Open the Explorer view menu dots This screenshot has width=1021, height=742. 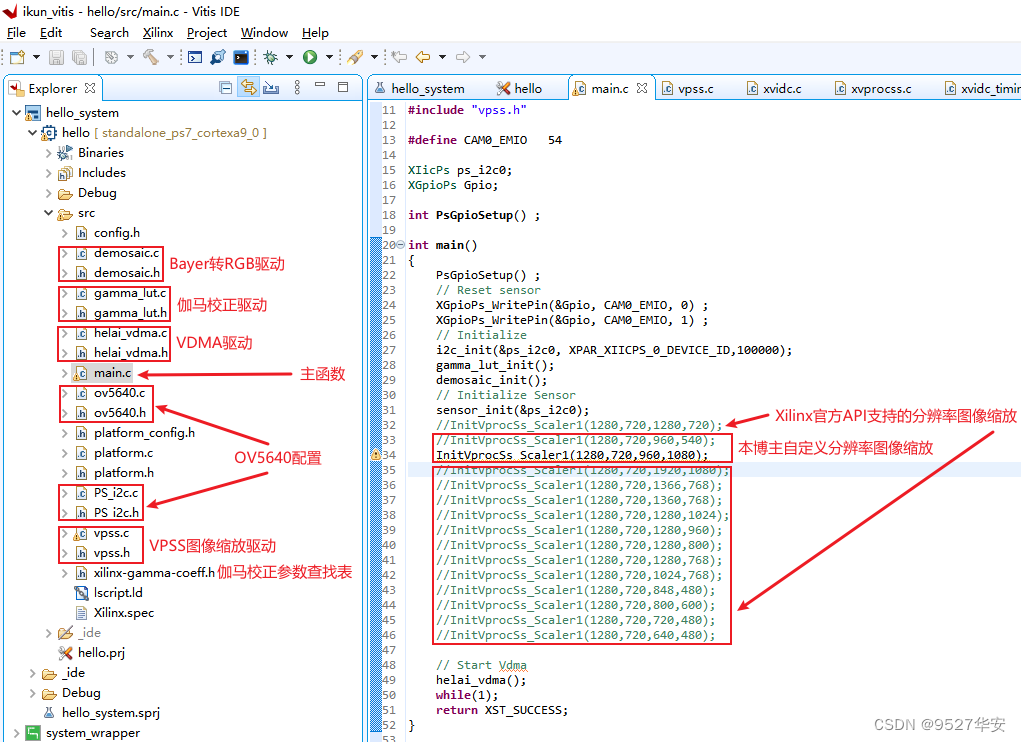297,87
